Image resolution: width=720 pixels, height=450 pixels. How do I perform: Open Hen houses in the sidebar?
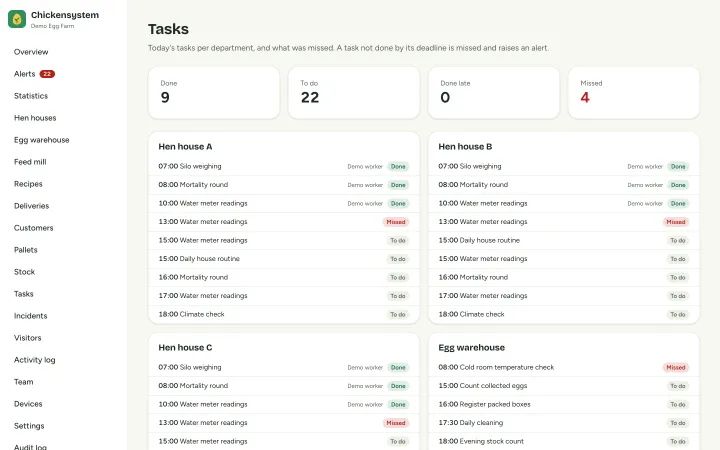click(35, 118)
